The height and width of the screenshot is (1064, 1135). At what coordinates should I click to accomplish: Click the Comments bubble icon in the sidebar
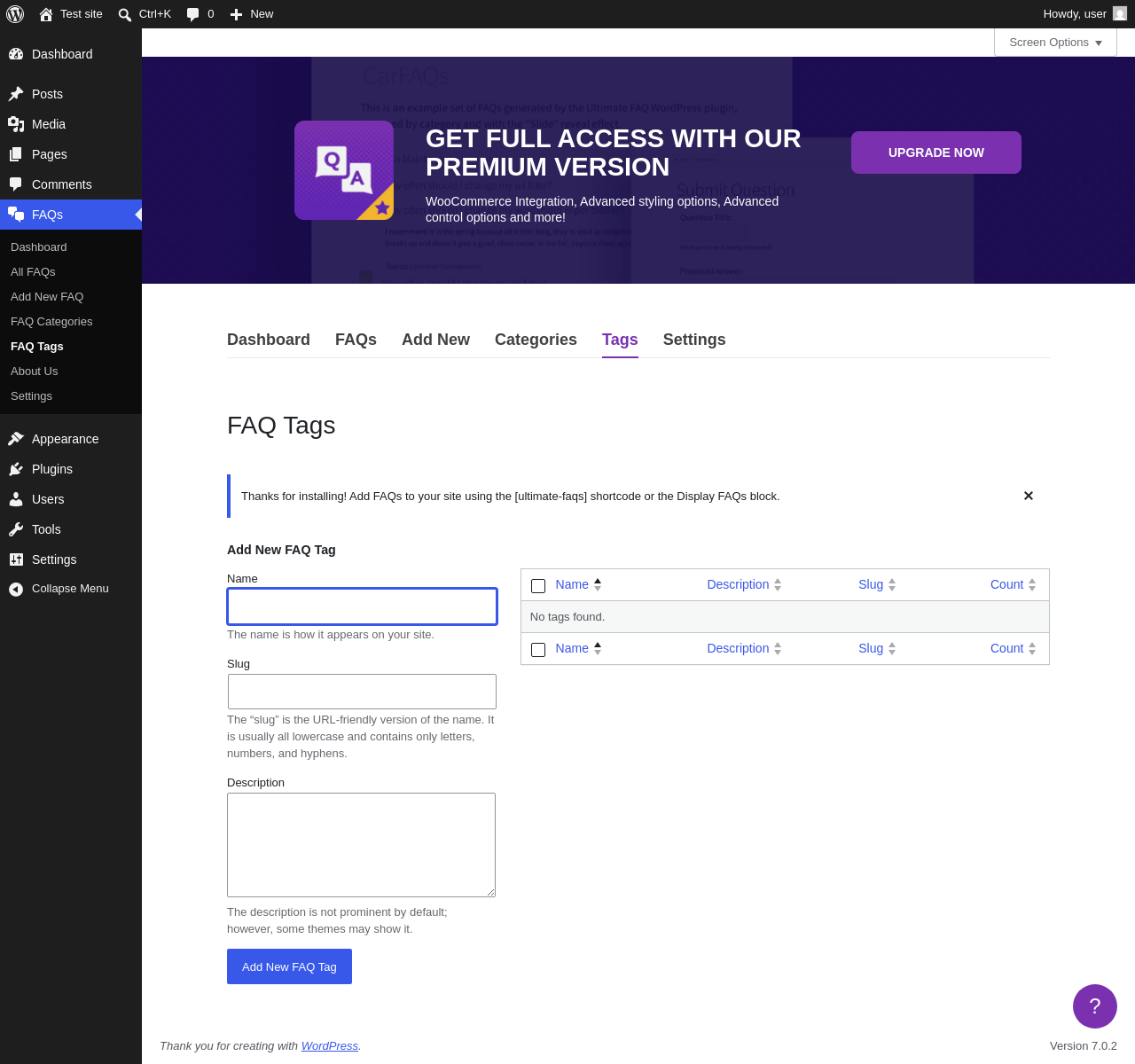point(16,184)
